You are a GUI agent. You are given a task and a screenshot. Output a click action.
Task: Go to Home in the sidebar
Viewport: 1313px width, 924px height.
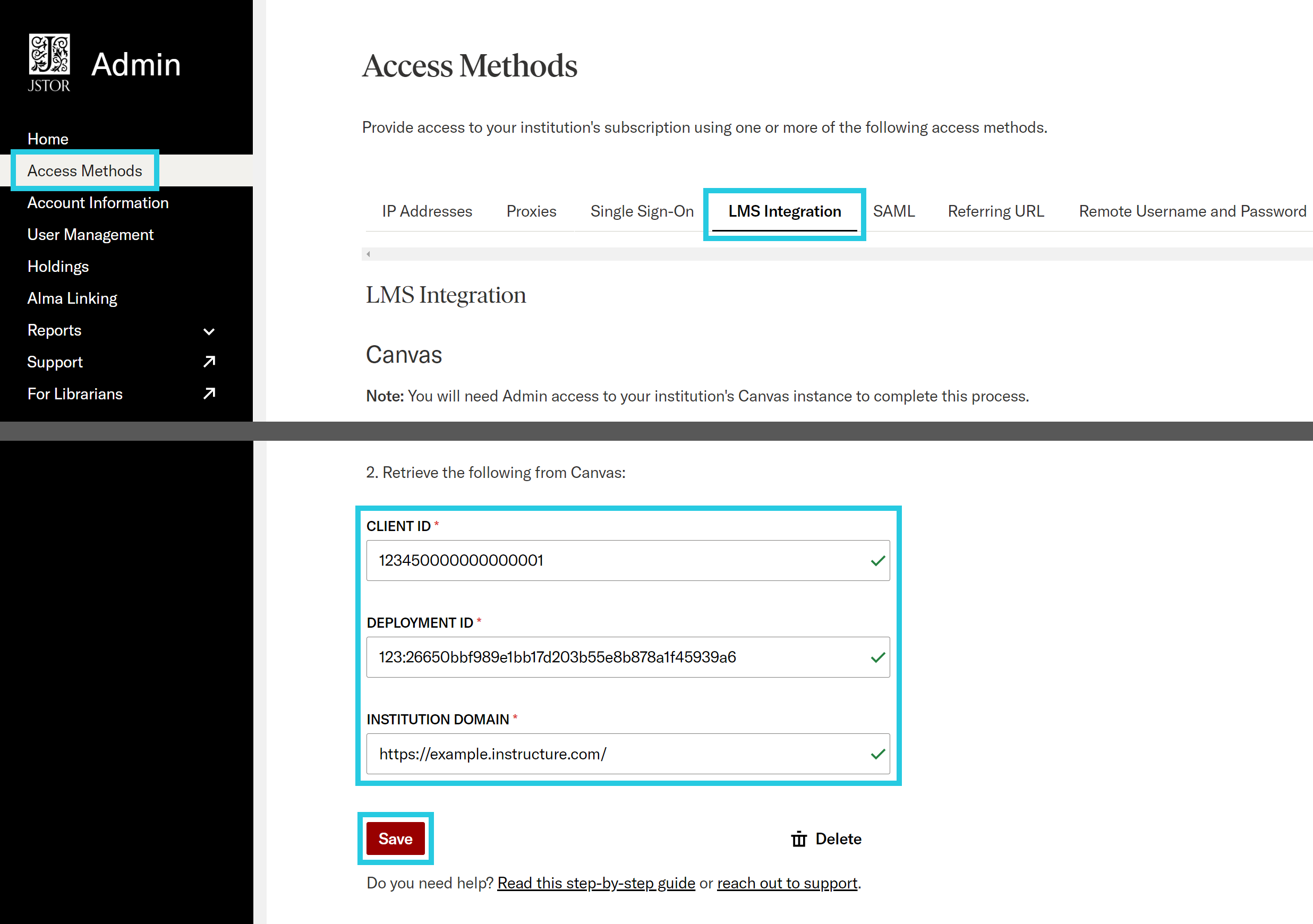click(x=48, y=139)
